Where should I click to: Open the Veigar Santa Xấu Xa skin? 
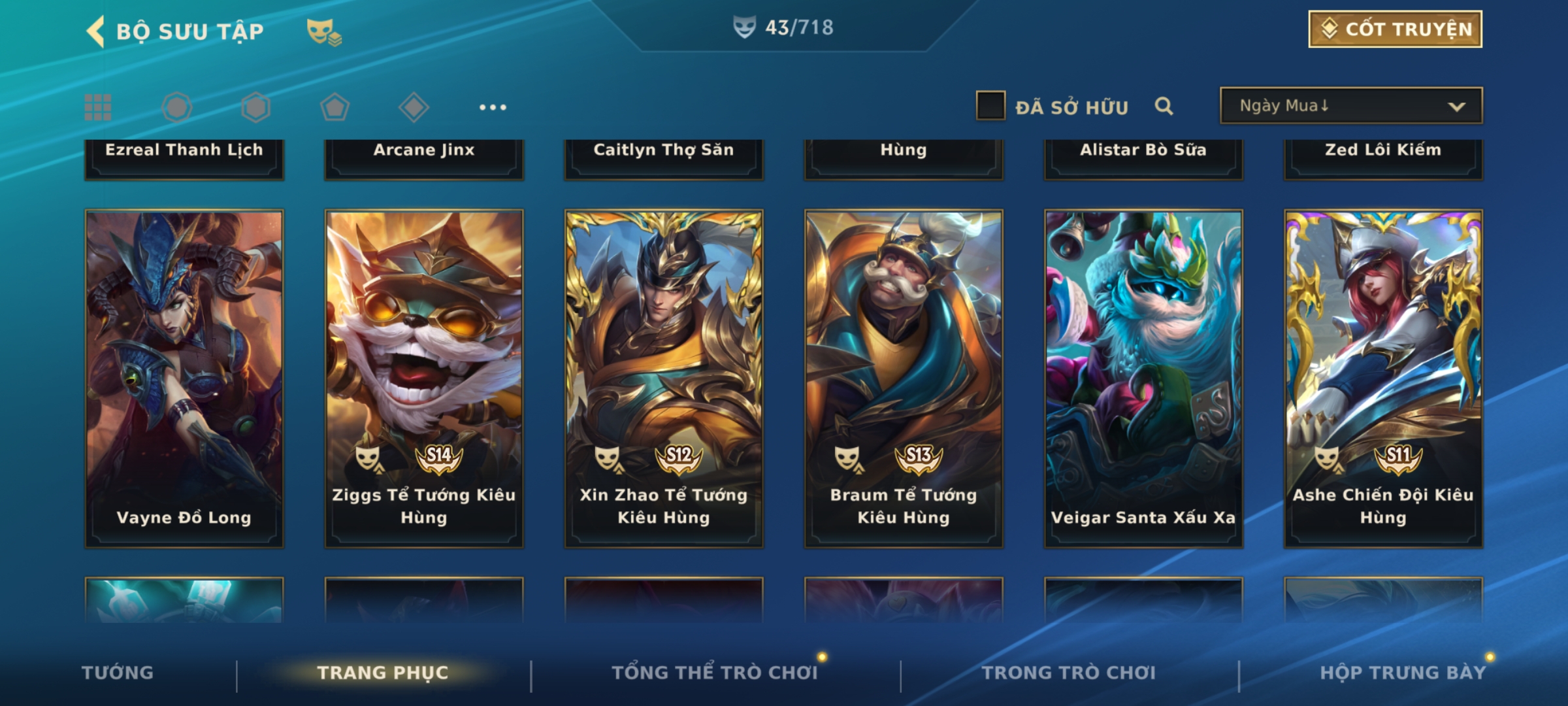pos(1143,378)
